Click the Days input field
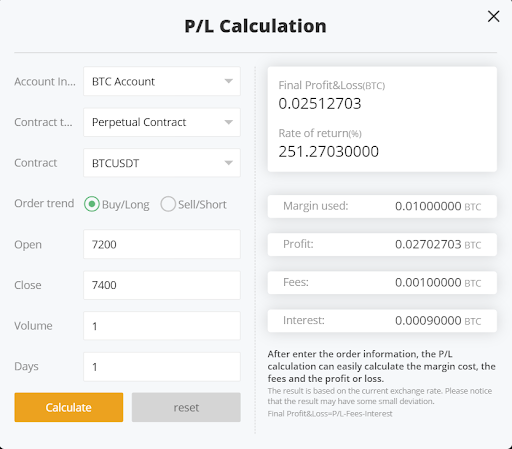This screenshot has height=449, width=512. 162,367
